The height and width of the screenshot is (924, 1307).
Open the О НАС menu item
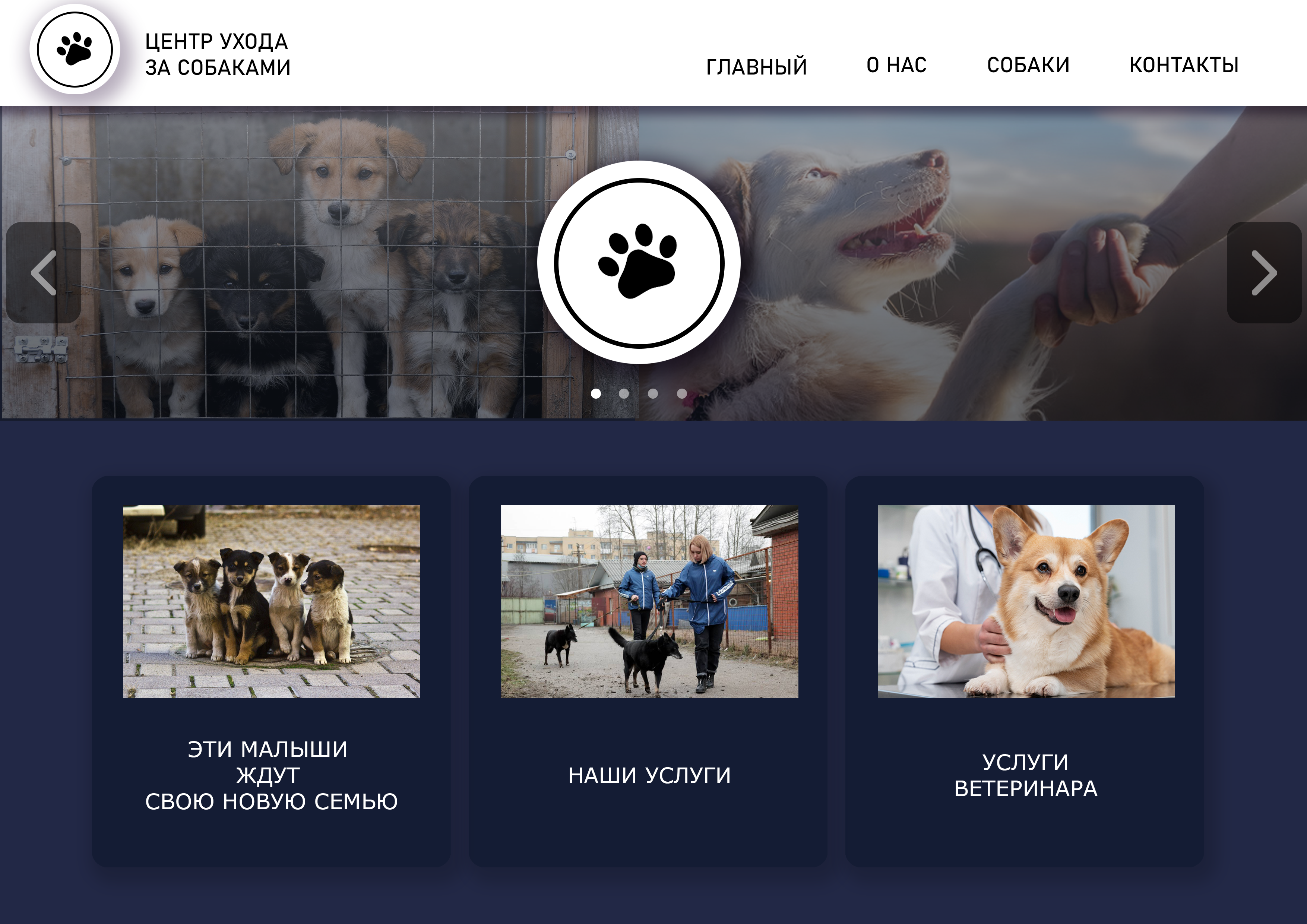[x=896, y=65]
